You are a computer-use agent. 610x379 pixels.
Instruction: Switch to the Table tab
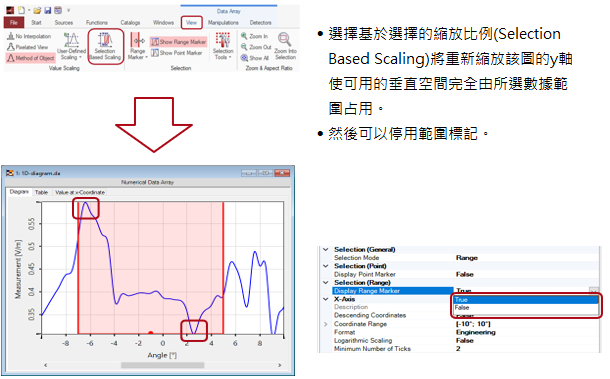[x=41, y=192]
